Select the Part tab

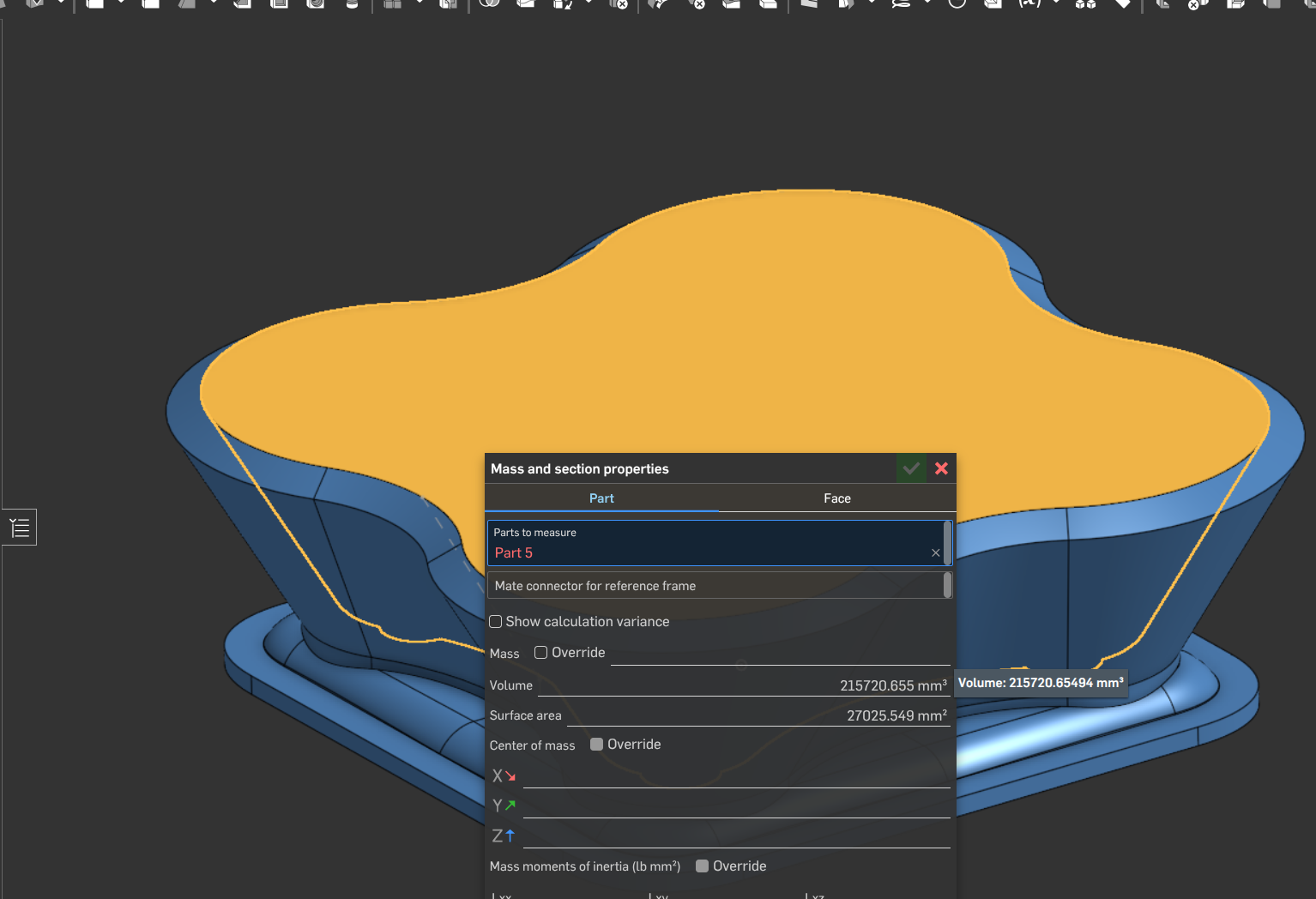tap(601, 498)
